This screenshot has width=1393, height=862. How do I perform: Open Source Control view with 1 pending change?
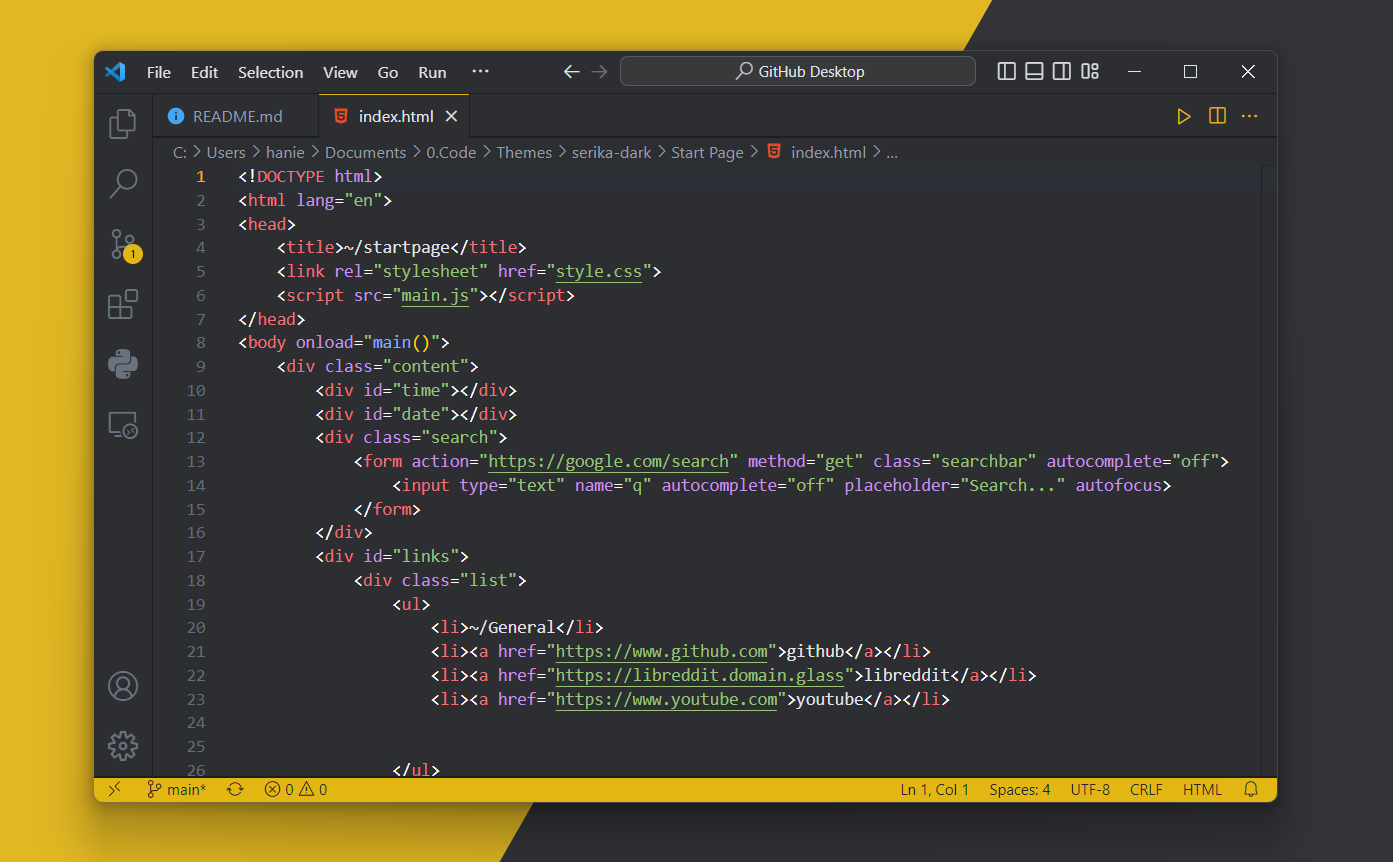point(124,245)
